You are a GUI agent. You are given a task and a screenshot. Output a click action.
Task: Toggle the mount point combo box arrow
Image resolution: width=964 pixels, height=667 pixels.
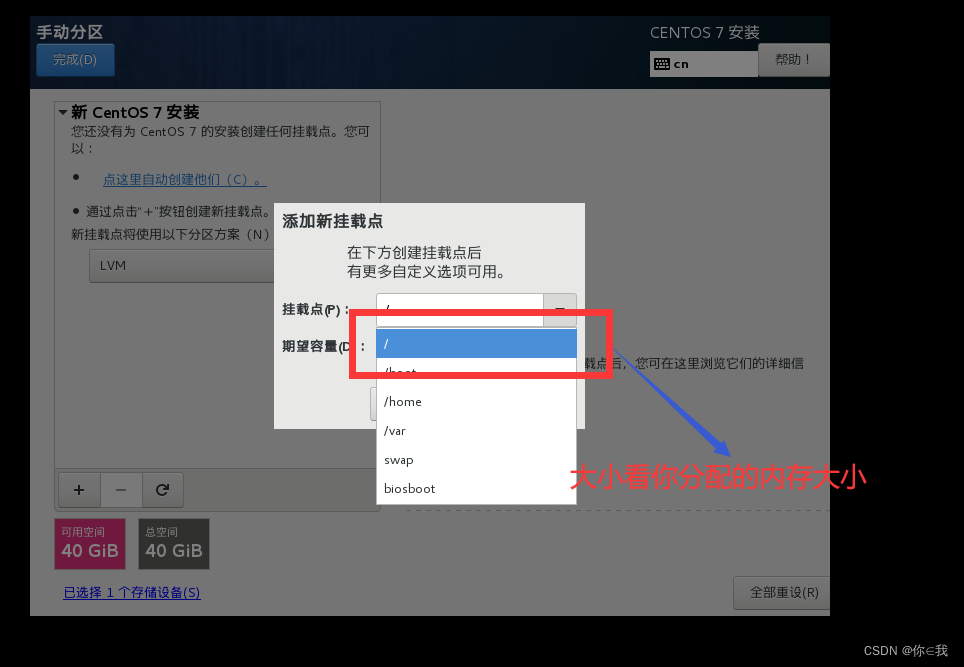(560, 309)
